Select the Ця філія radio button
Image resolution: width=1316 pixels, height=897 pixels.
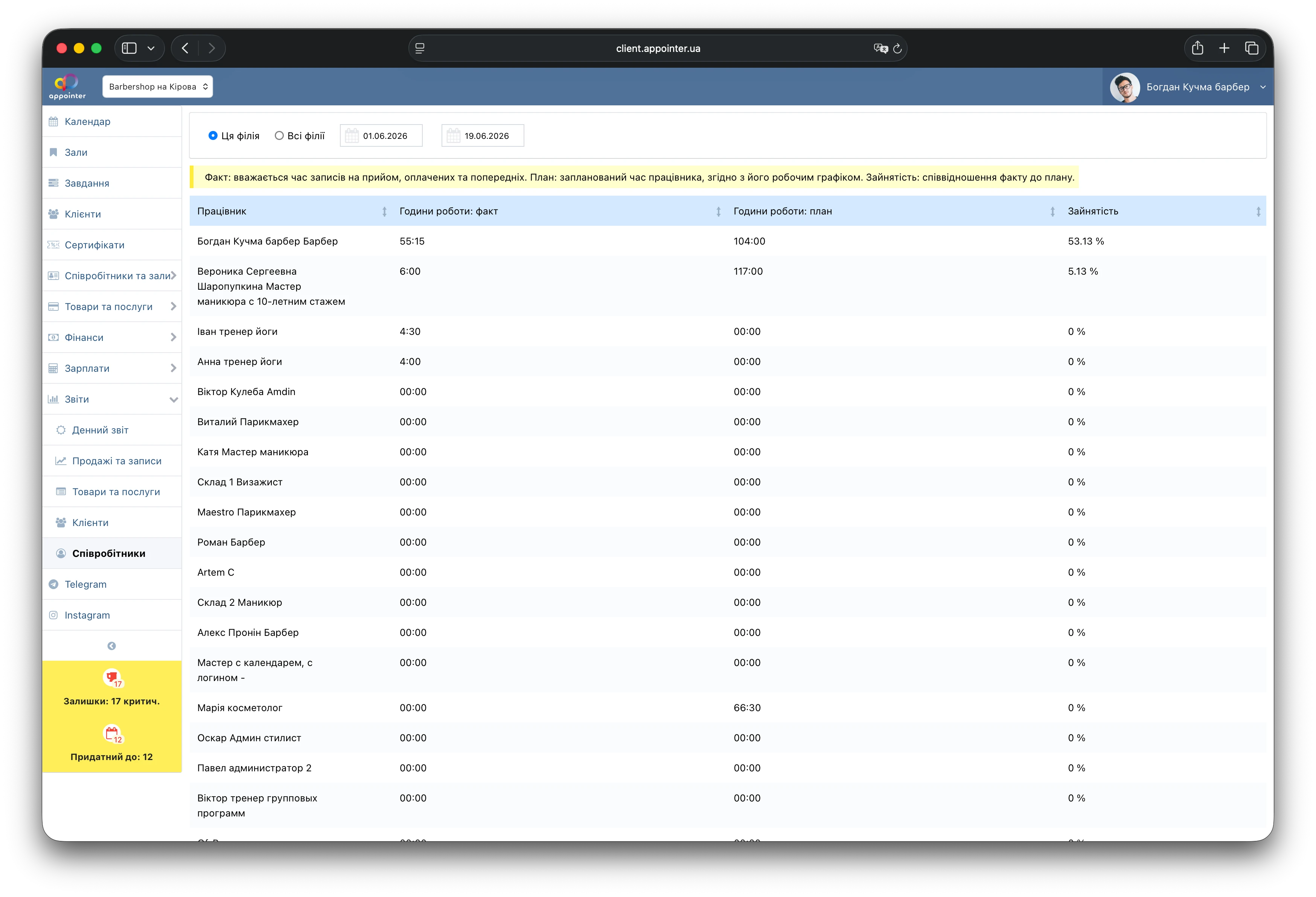[213, 135]
